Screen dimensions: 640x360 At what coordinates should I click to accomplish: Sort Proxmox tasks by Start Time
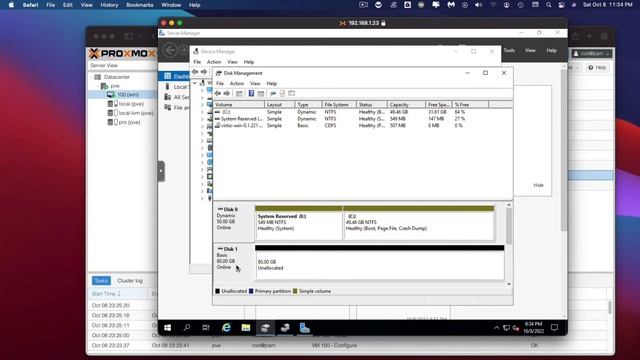point(106,293)
